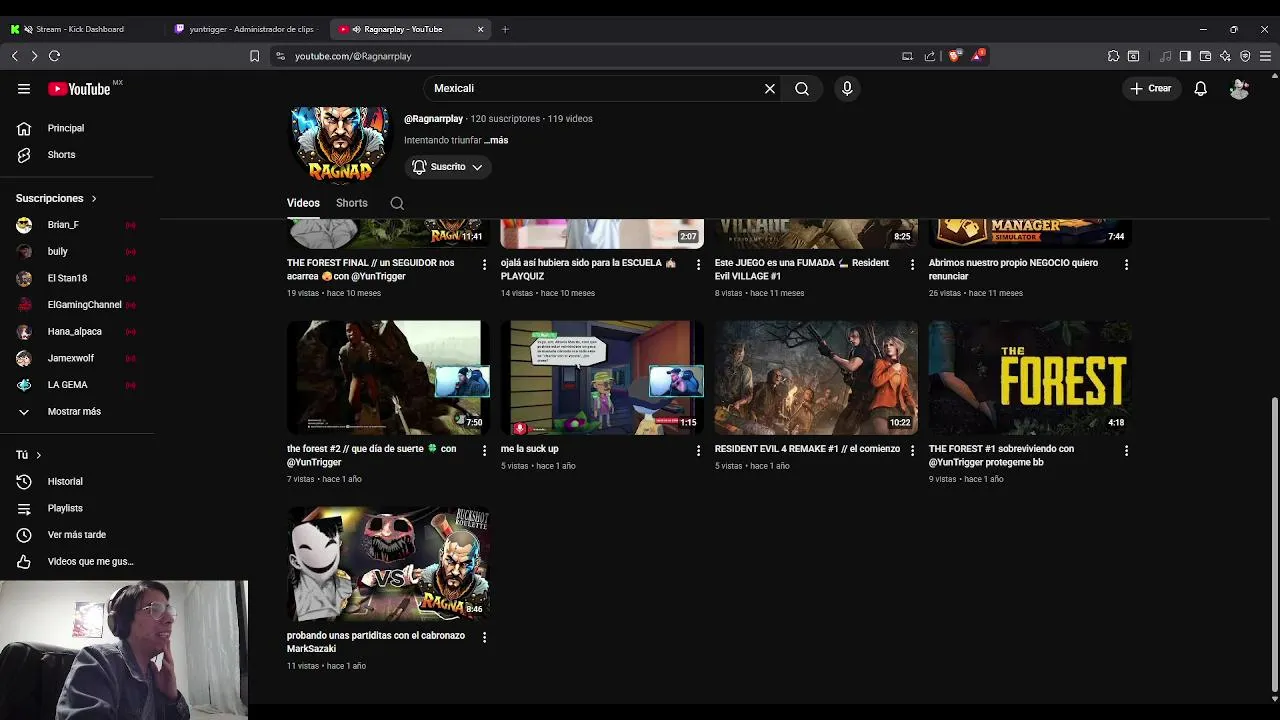Viewport: 1280px width, 720px height.
Task: Switch to yuntrigger Administrador de clips tab
Action: [247, 29]
